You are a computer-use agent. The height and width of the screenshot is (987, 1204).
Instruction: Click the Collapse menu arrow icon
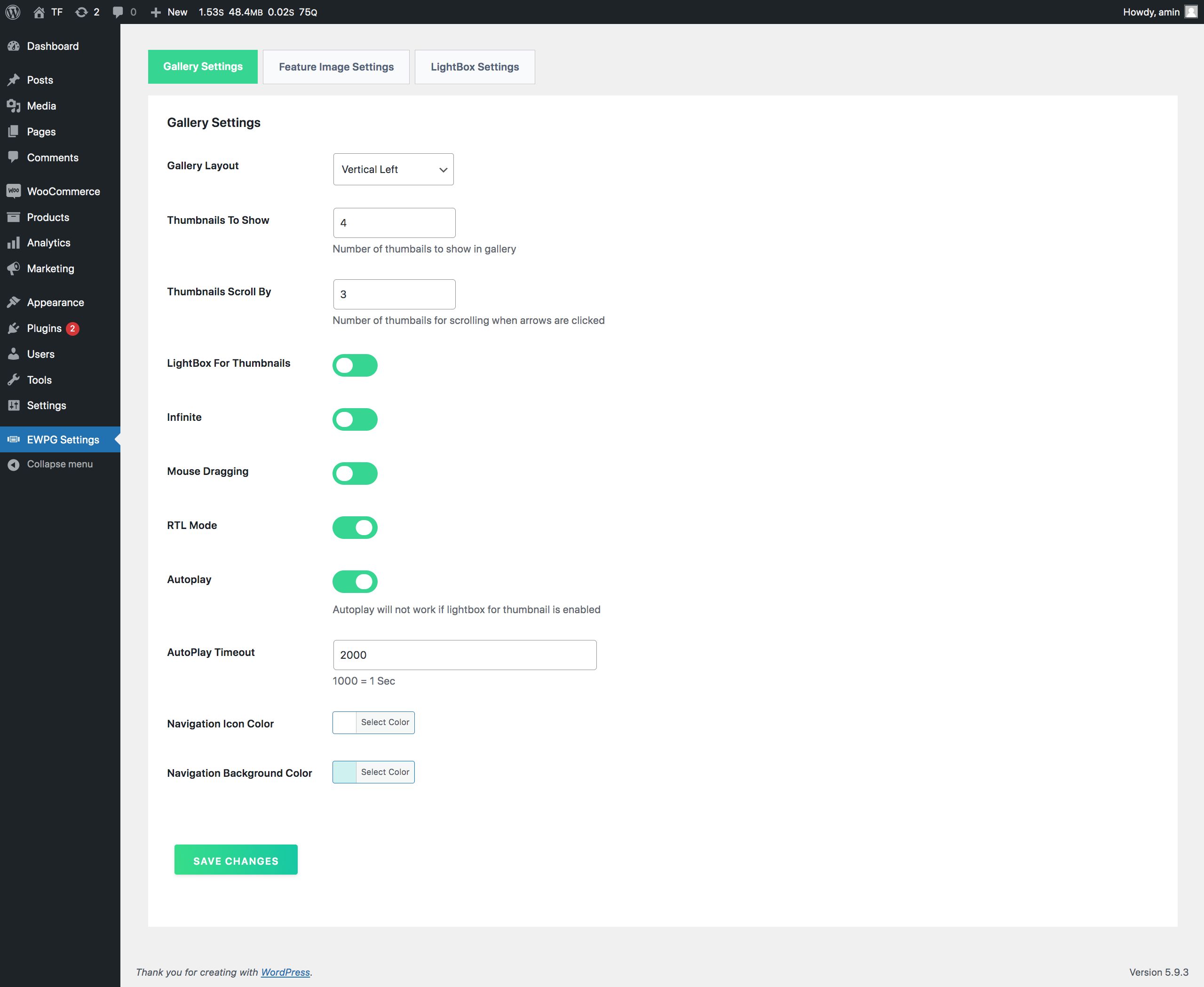pyautogui.click(x=14, y=465)
